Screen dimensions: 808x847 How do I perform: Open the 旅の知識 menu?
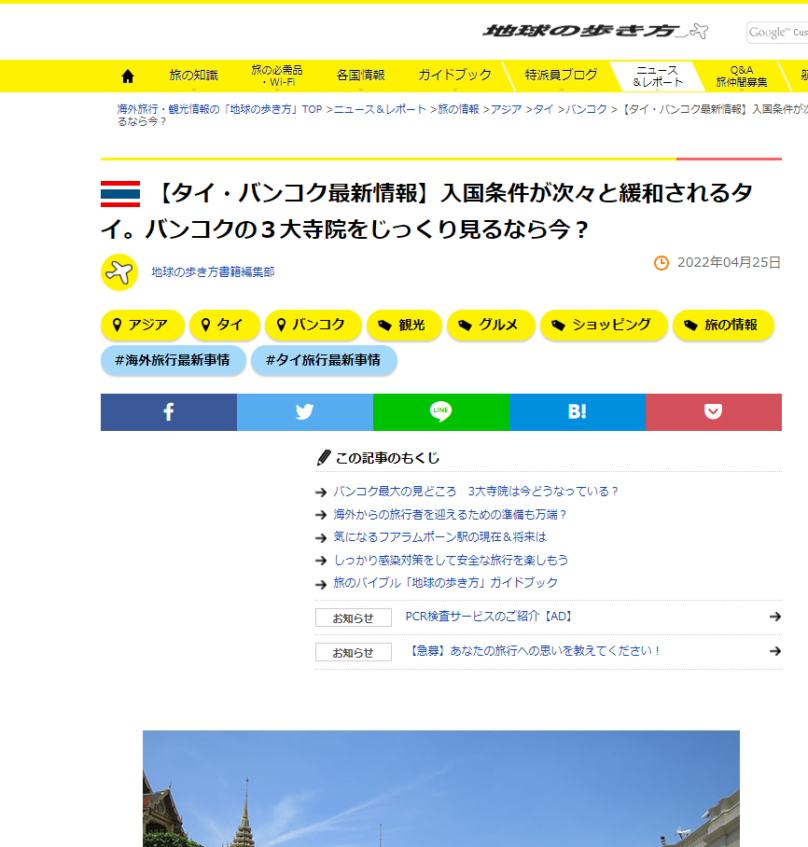(x=193, y=76)
